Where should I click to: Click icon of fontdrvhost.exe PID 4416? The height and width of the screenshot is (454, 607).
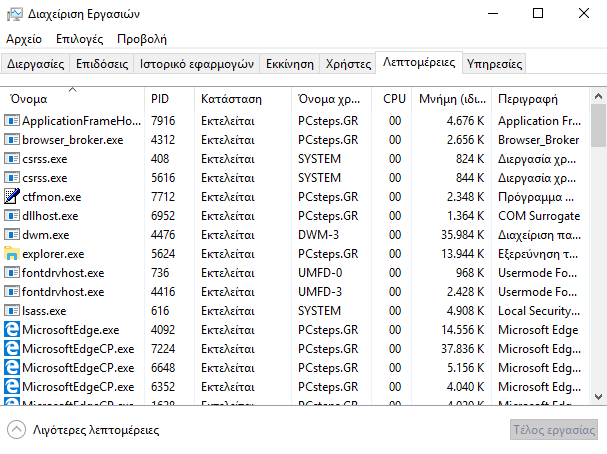point(12,292)
